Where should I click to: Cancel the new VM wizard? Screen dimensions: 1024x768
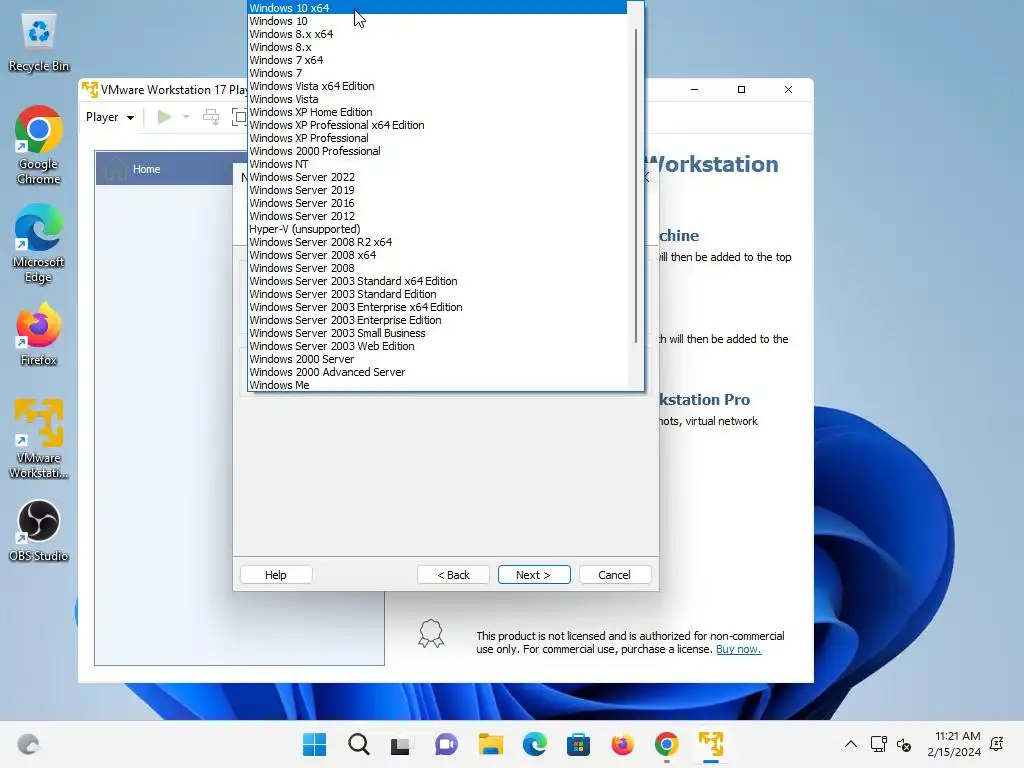[615, 575]
